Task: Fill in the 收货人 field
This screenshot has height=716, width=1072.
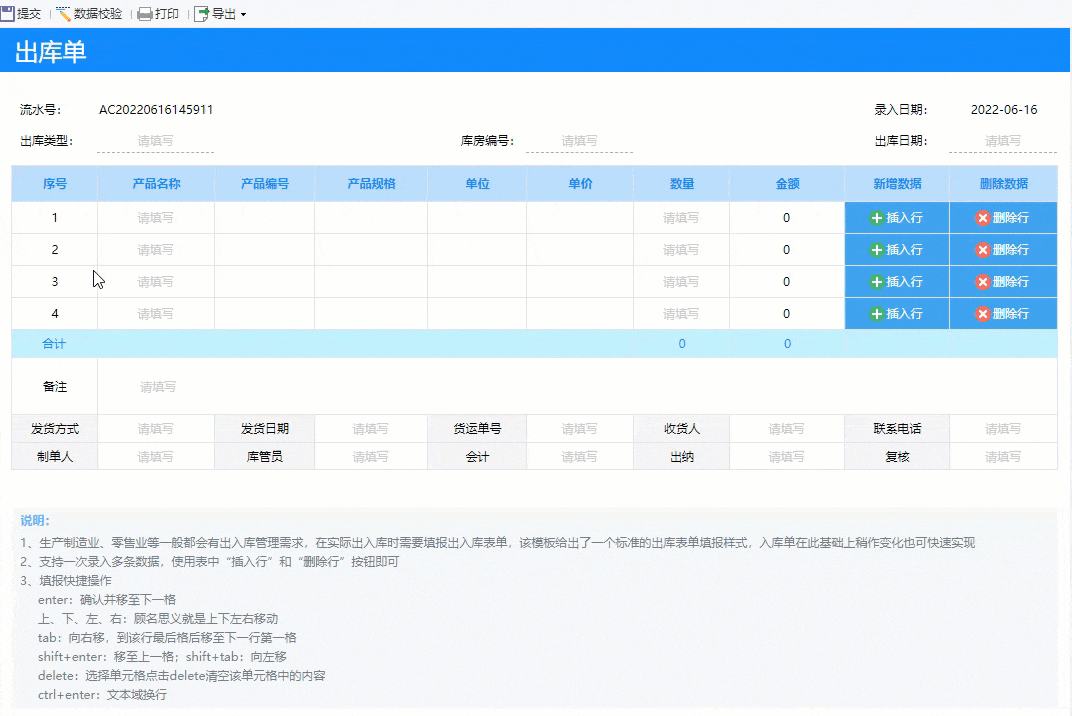Action: tap(786, 429)
